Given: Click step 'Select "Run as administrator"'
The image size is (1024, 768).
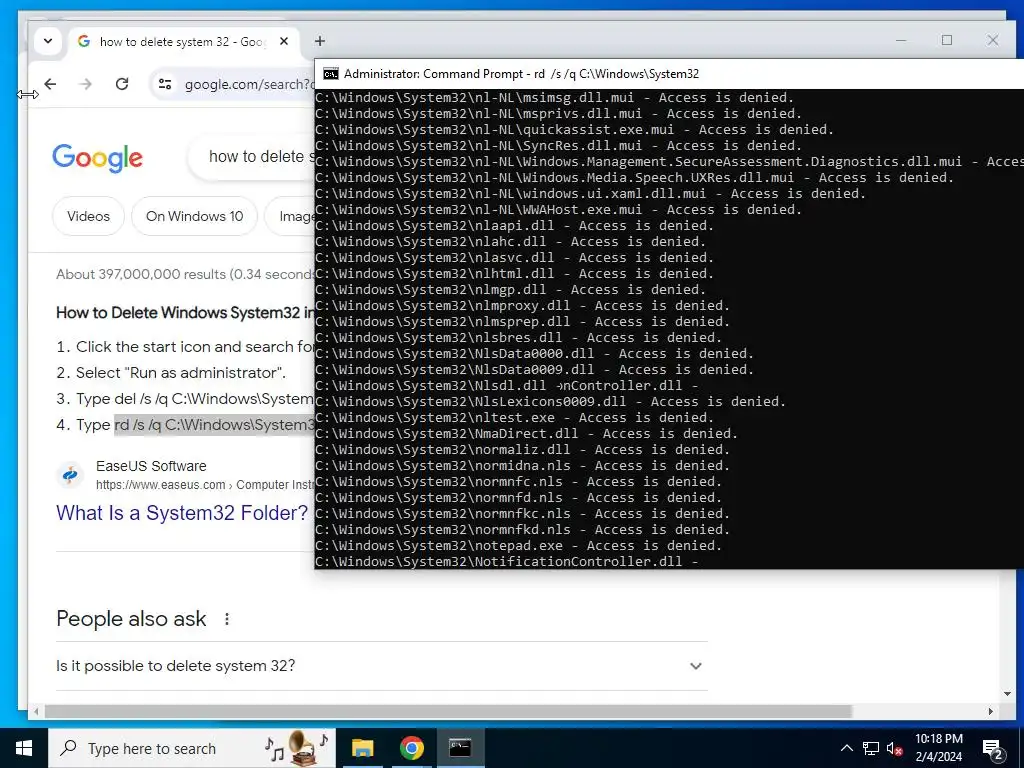Looking at the screenshot, I should (x=181, y=373).
